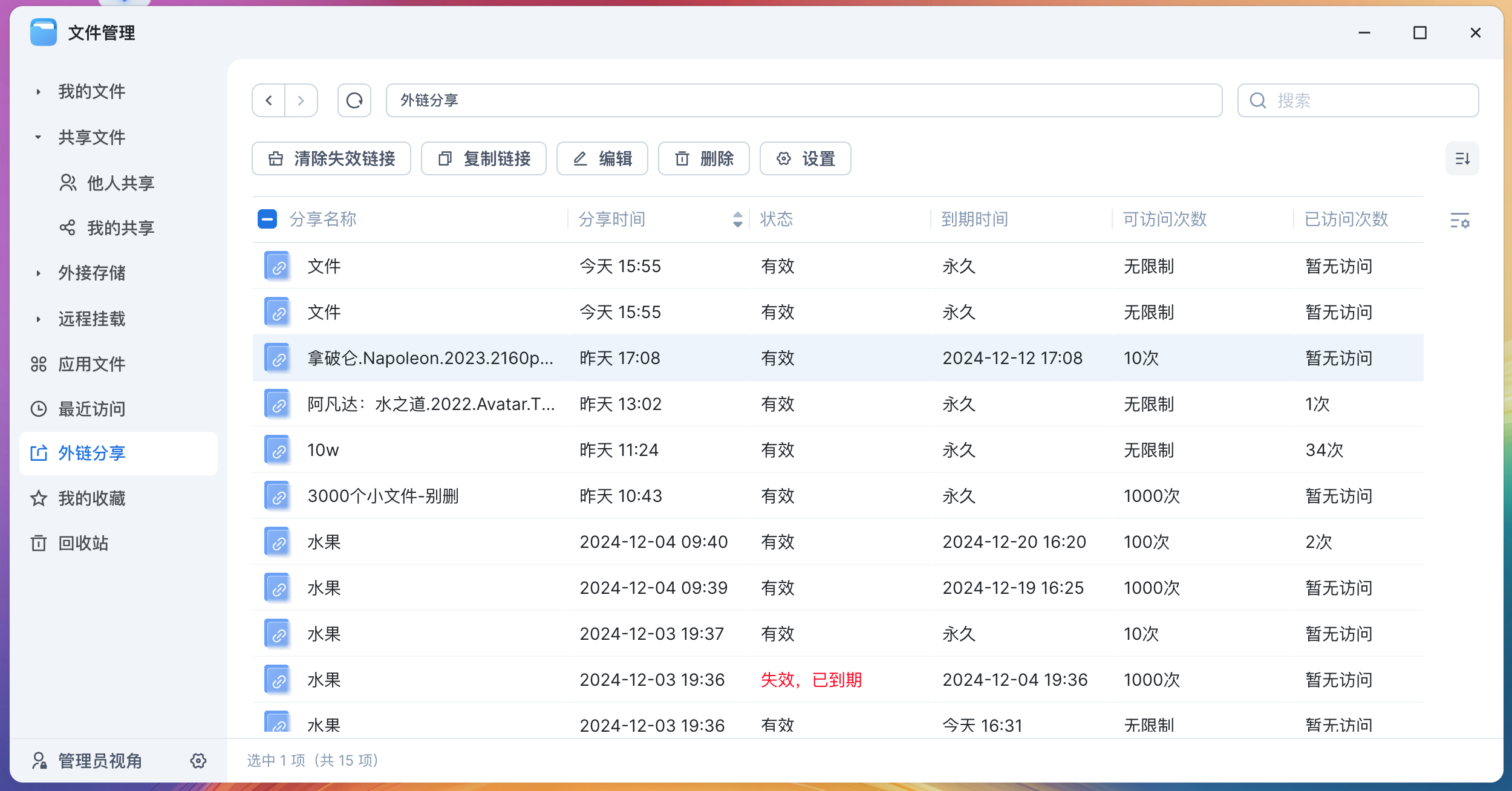Click the 100次 allowed visits cell
This screenshot has height=791, width=1512.
(1147, 542)
